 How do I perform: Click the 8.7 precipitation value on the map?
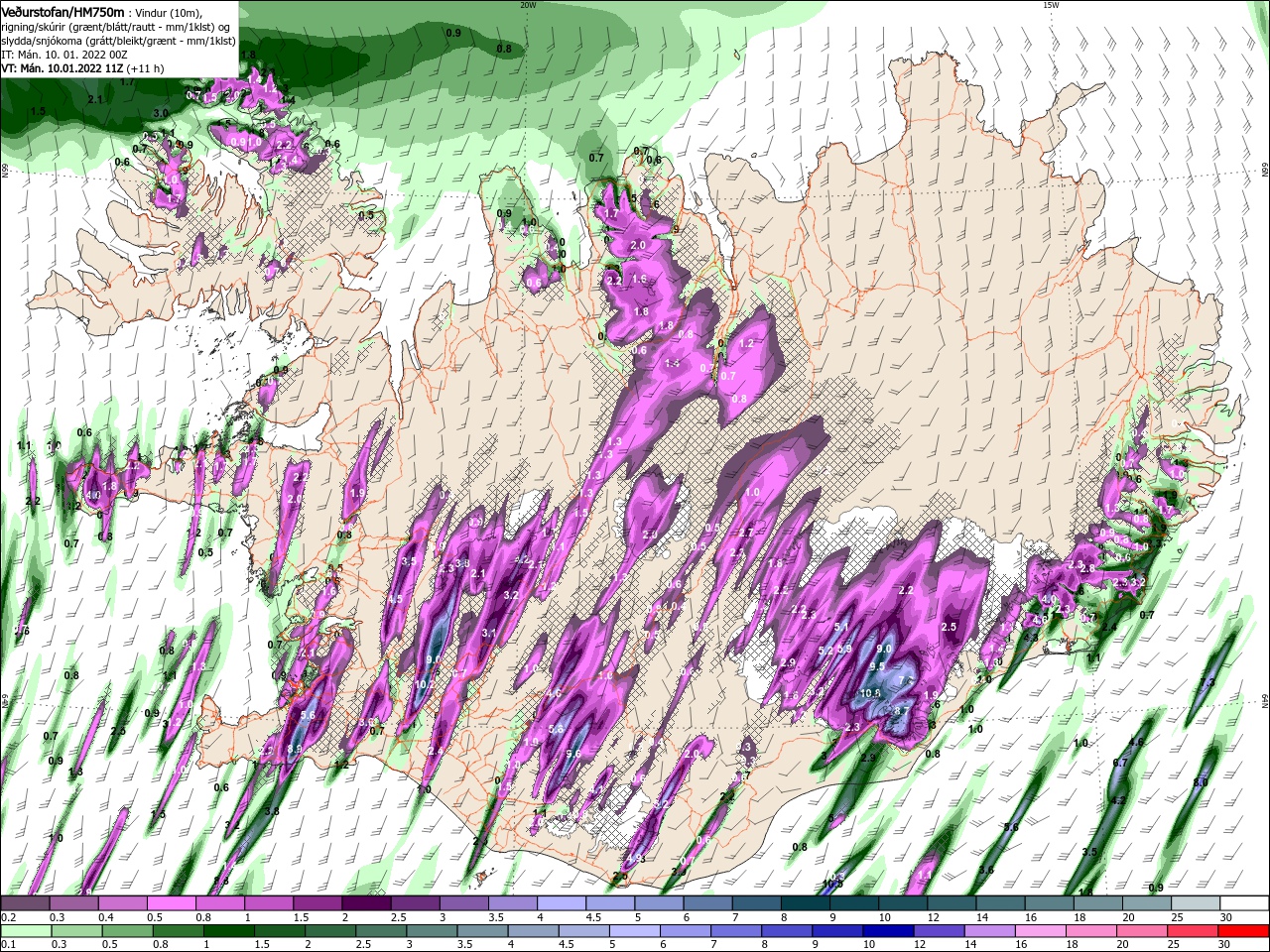pyautogui.click(x=901, y=710)
